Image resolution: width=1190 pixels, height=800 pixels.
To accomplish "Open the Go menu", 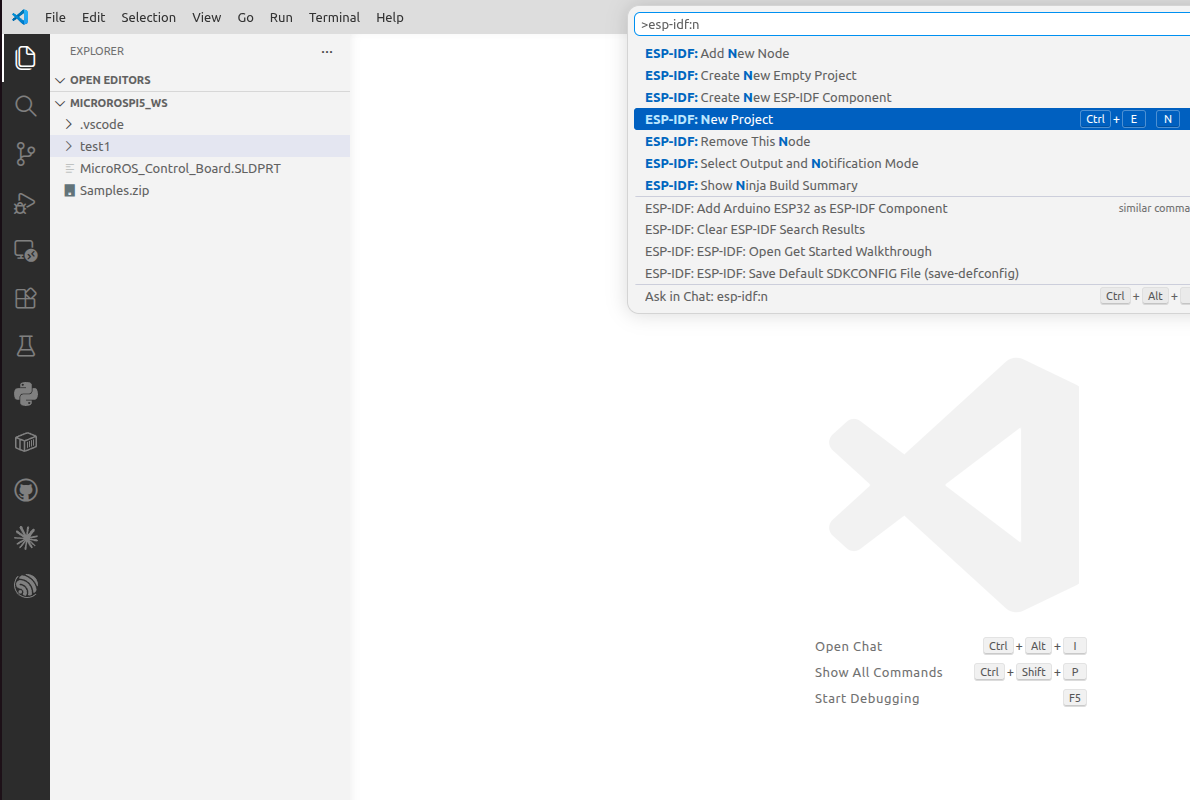I will (245, 17).
